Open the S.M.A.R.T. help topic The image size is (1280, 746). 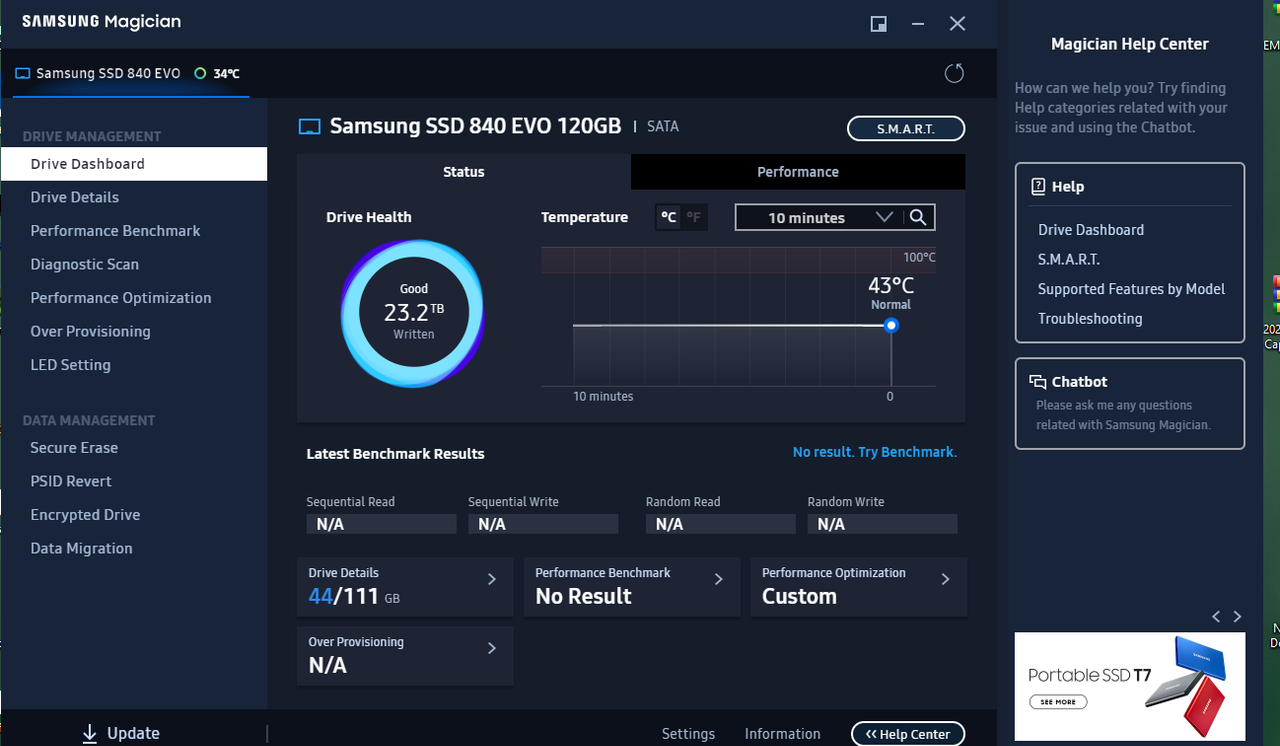[1069, 259]
